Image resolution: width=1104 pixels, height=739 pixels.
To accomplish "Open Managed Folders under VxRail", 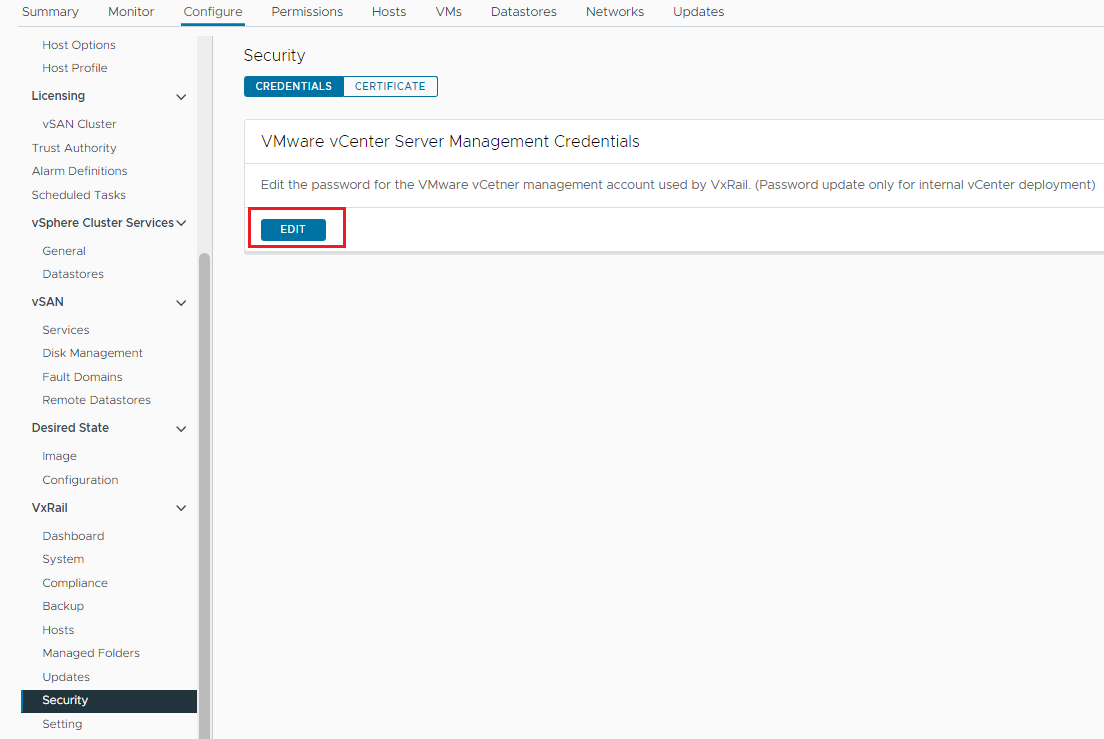I will click(91, 654).
